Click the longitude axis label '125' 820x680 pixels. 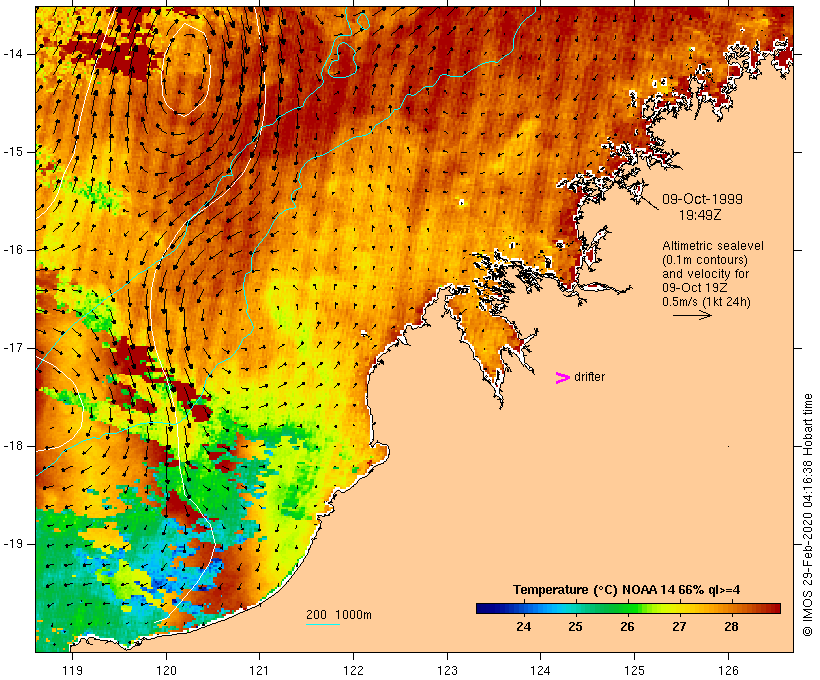(x=634, y=671)
